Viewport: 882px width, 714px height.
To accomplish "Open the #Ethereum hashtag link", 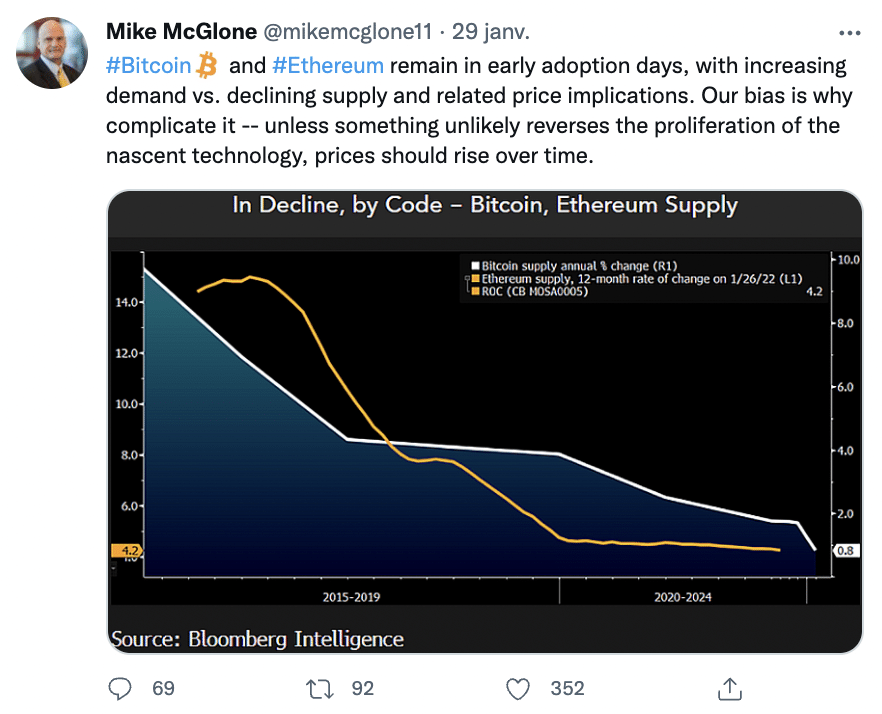I will click(x=328, y=65).
